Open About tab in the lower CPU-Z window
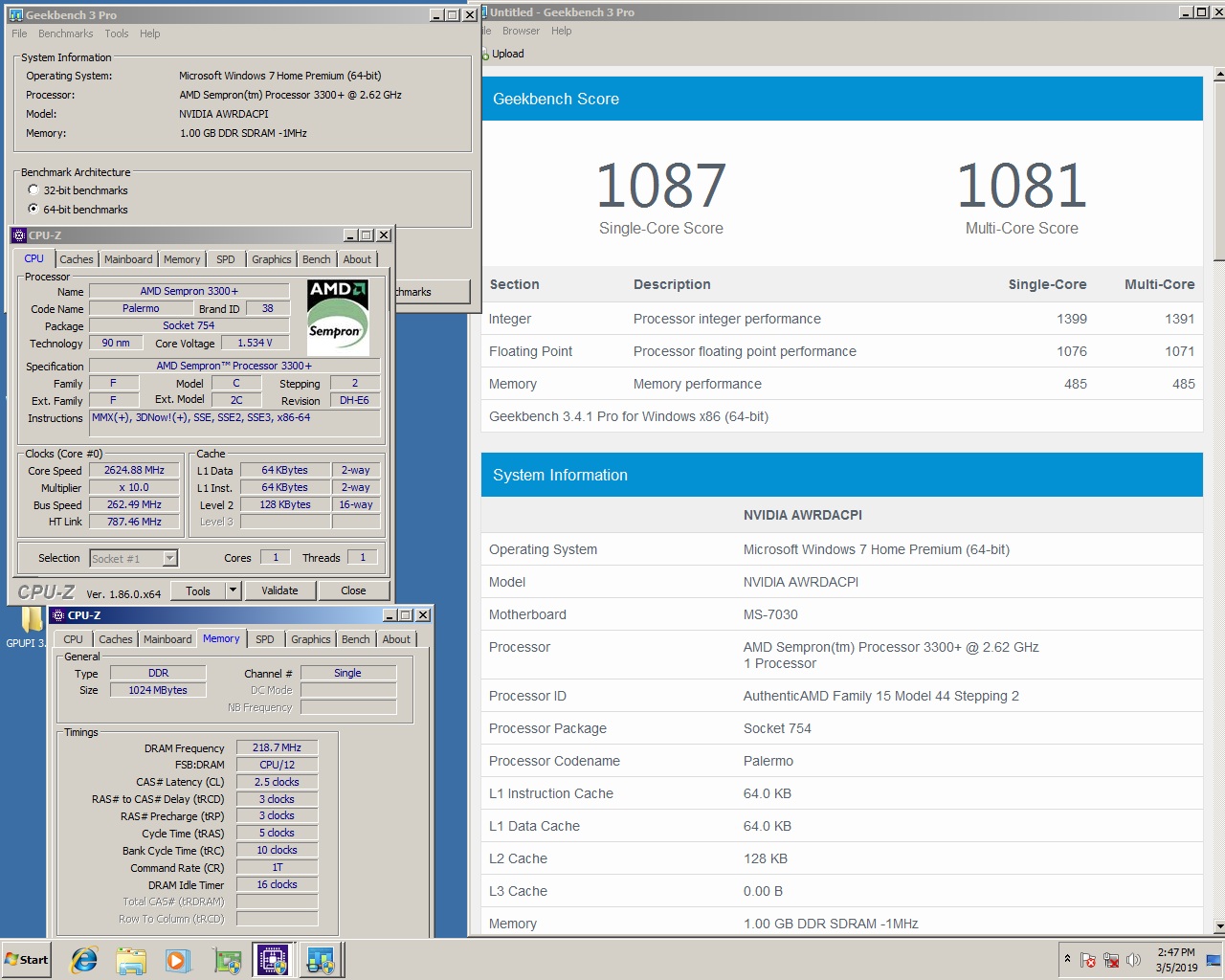1225x980 pixels. click(x=396, y=639)
